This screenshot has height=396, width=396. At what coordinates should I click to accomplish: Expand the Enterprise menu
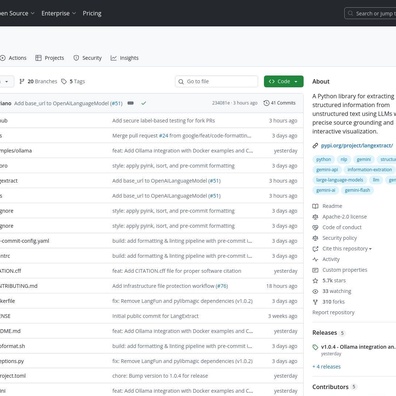pos(59,13)
